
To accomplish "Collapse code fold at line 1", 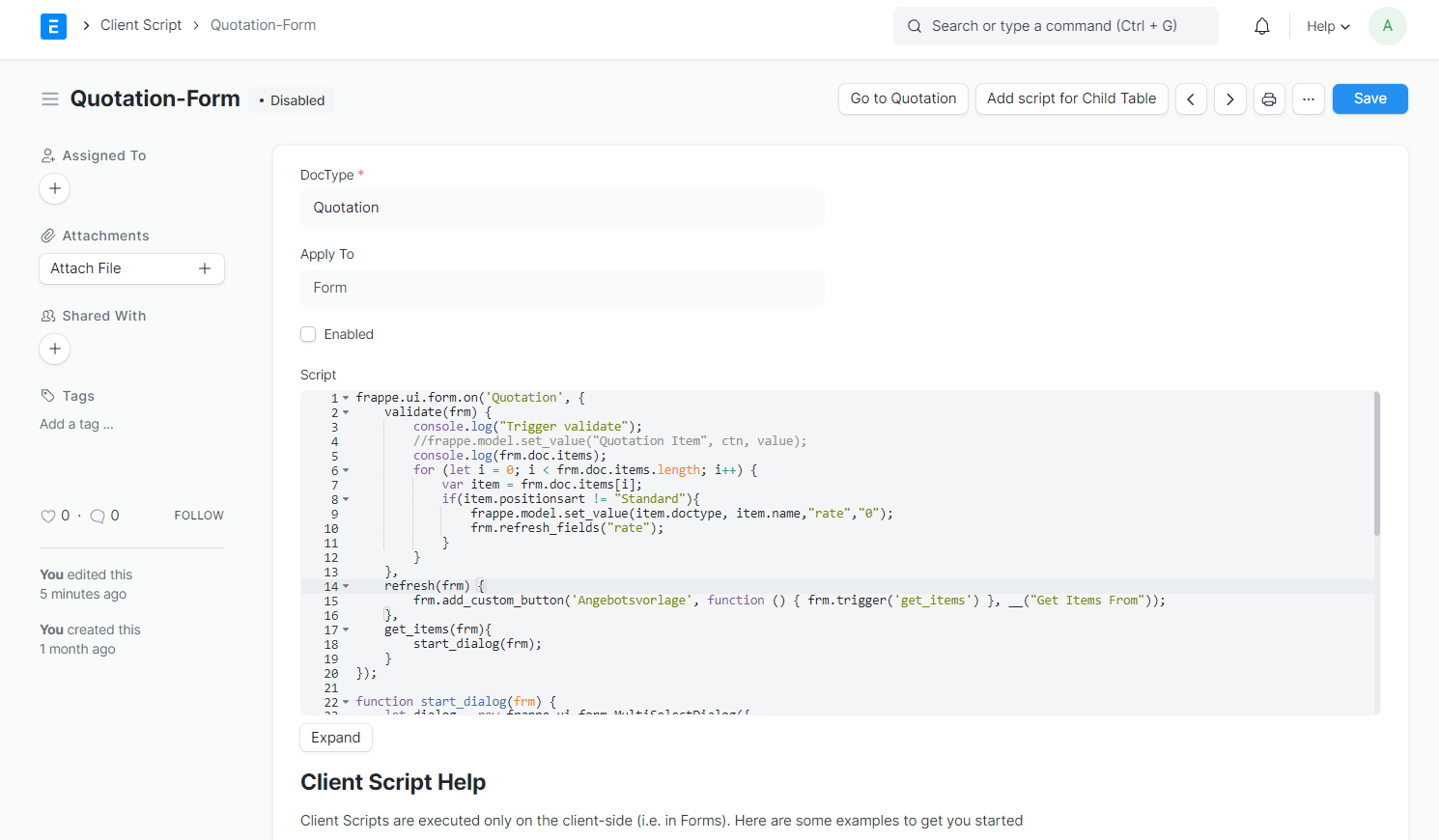I will coord(346,398).
